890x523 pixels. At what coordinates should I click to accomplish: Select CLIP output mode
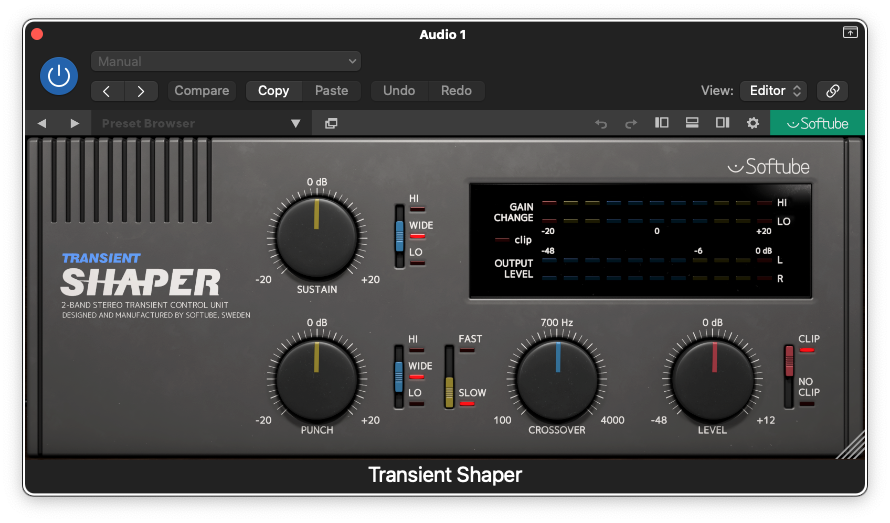pyautogui.click(x=808, y=342)
